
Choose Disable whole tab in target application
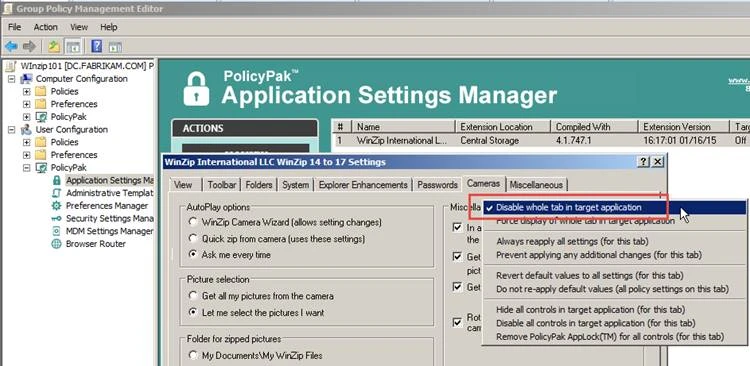[x=615, y=208]
